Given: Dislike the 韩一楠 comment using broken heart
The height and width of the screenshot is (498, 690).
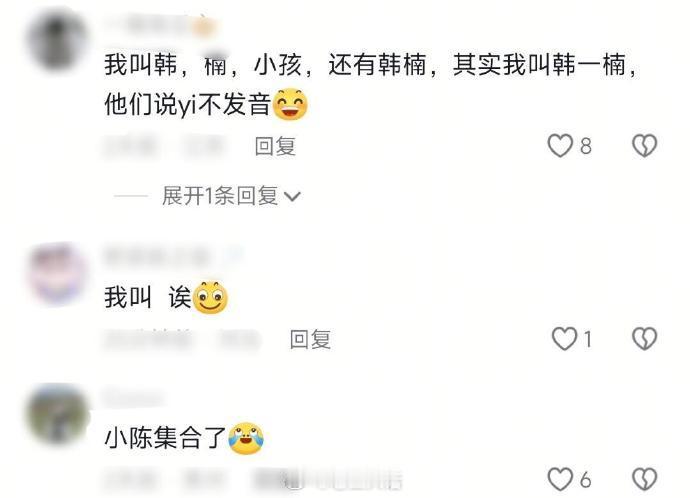Looking at the screenshot, I should [x=644, y=146].
